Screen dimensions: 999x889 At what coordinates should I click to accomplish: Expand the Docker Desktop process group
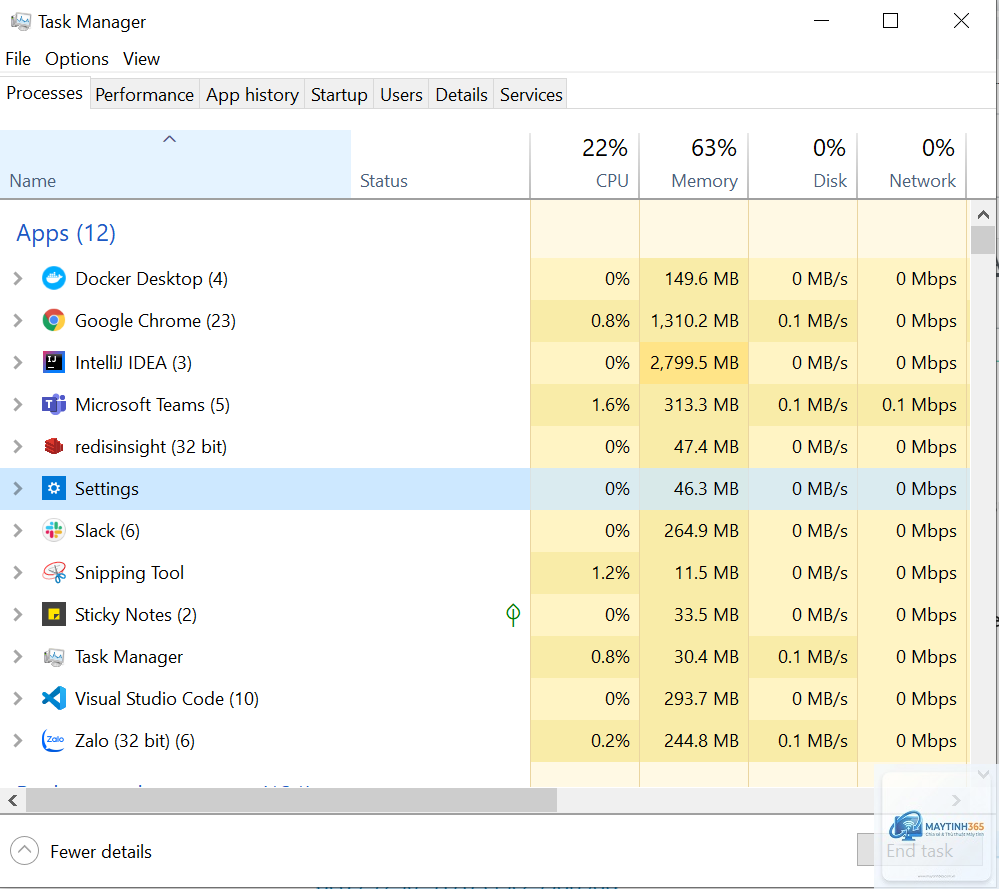tap(18, 278)
